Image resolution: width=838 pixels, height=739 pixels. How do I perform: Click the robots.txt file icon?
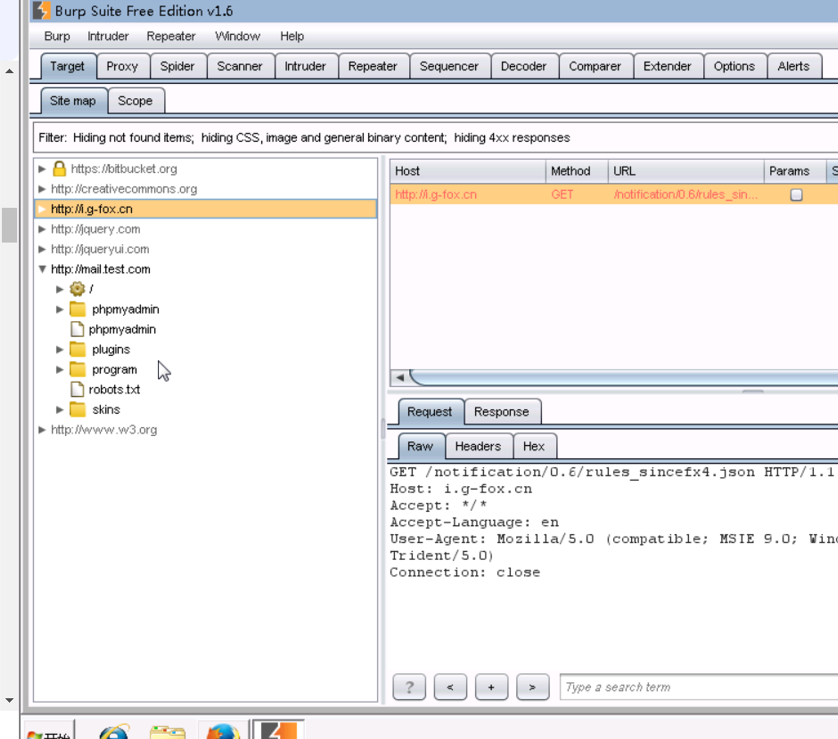click(x=77, y=390)
